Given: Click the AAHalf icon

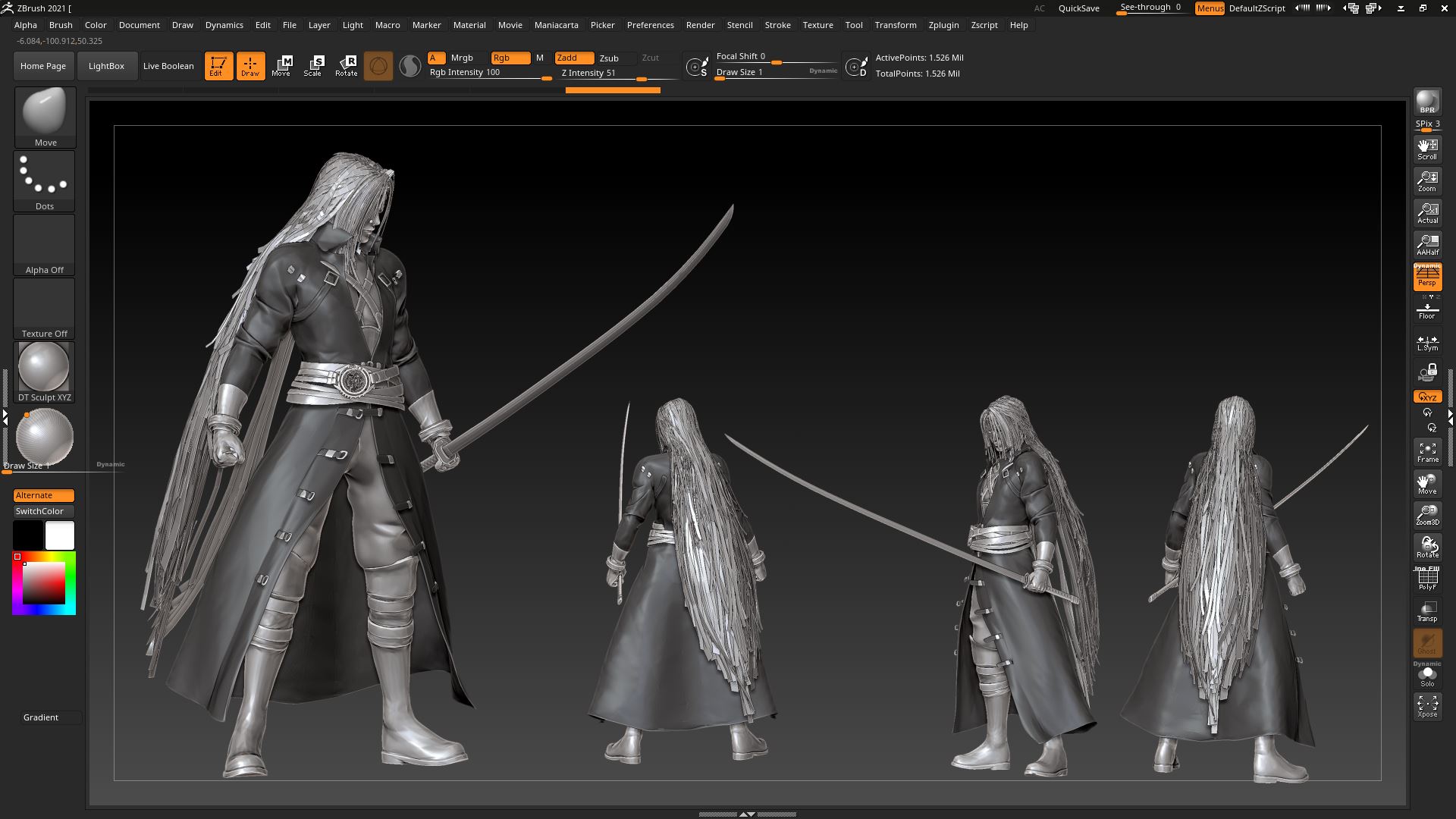Looking at the screenshot, I should click(x=1427, y=244).
